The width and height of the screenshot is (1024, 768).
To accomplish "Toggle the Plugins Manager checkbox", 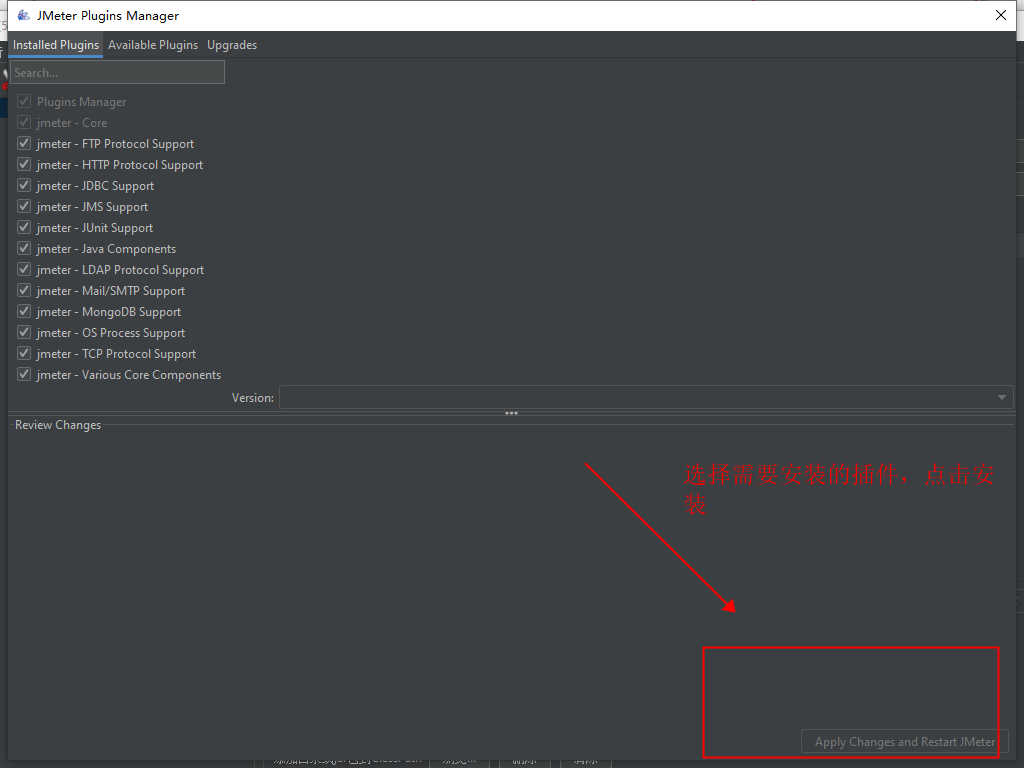I will (24, 101).
